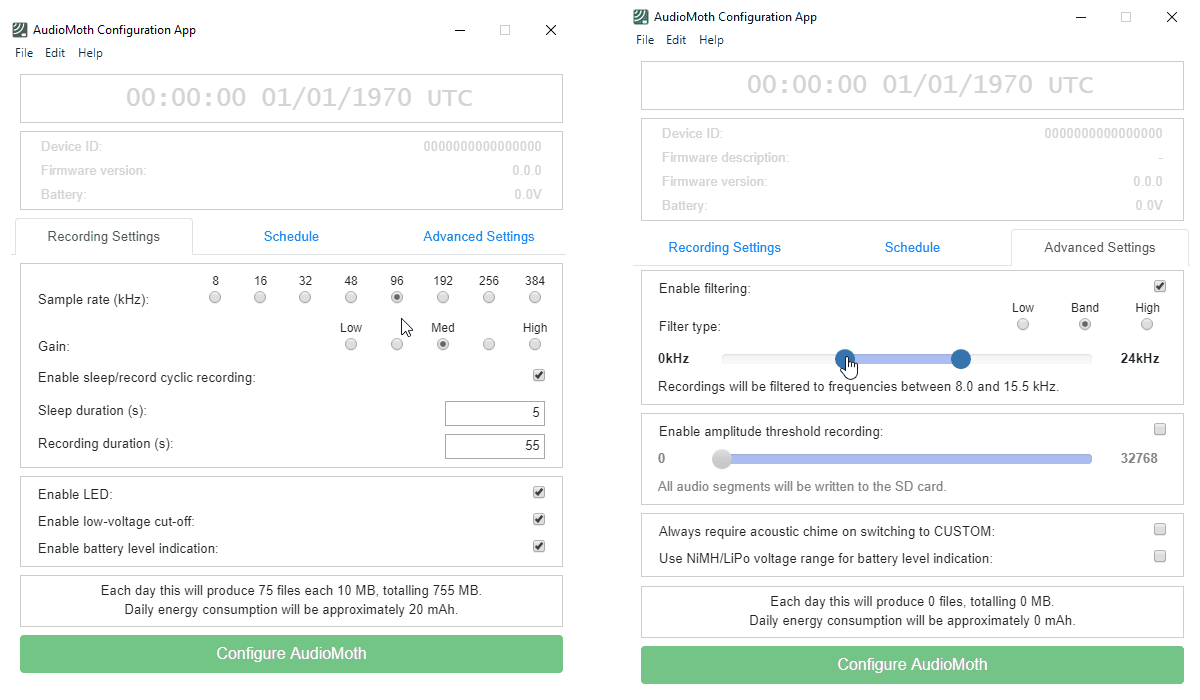The image size is (1200, 700).
Task: Check acoustic chime on switching to CUSTOM
Action: [1160, 529]
